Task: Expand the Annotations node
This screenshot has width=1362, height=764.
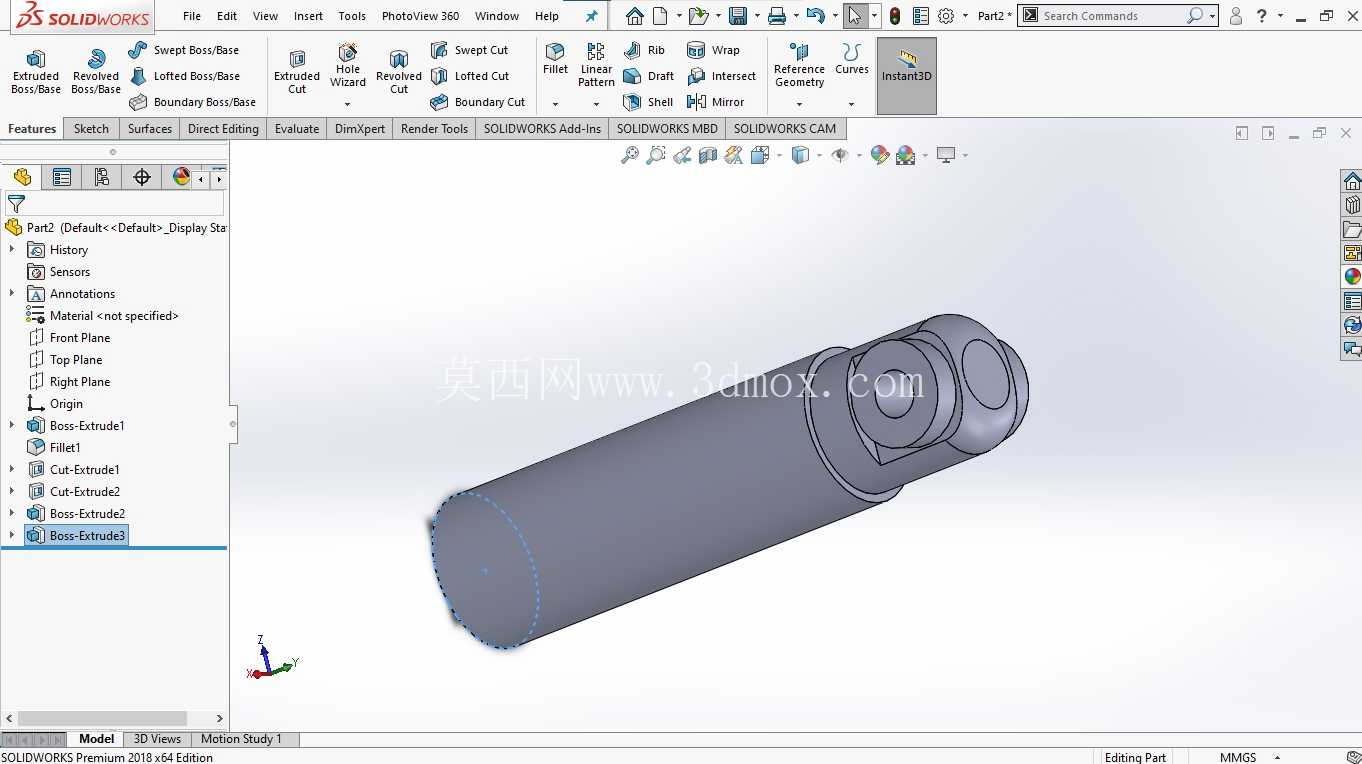Action: point(12,294)
